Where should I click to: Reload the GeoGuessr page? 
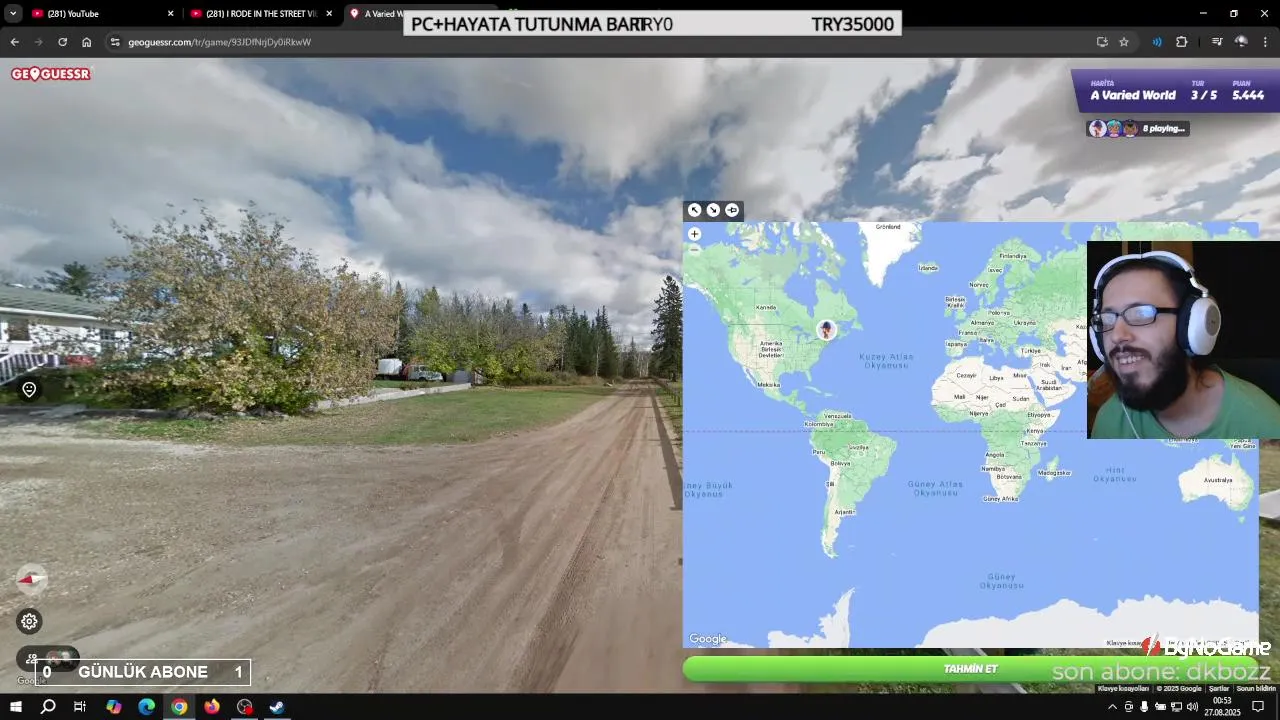tap(62, 42)
